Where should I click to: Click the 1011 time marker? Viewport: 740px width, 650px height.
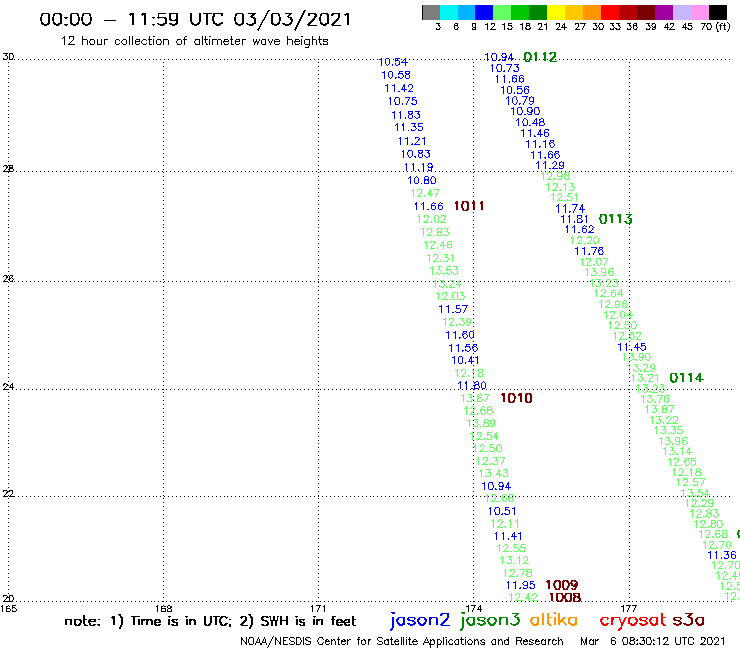pyautogui.click(x=469, y=206)
